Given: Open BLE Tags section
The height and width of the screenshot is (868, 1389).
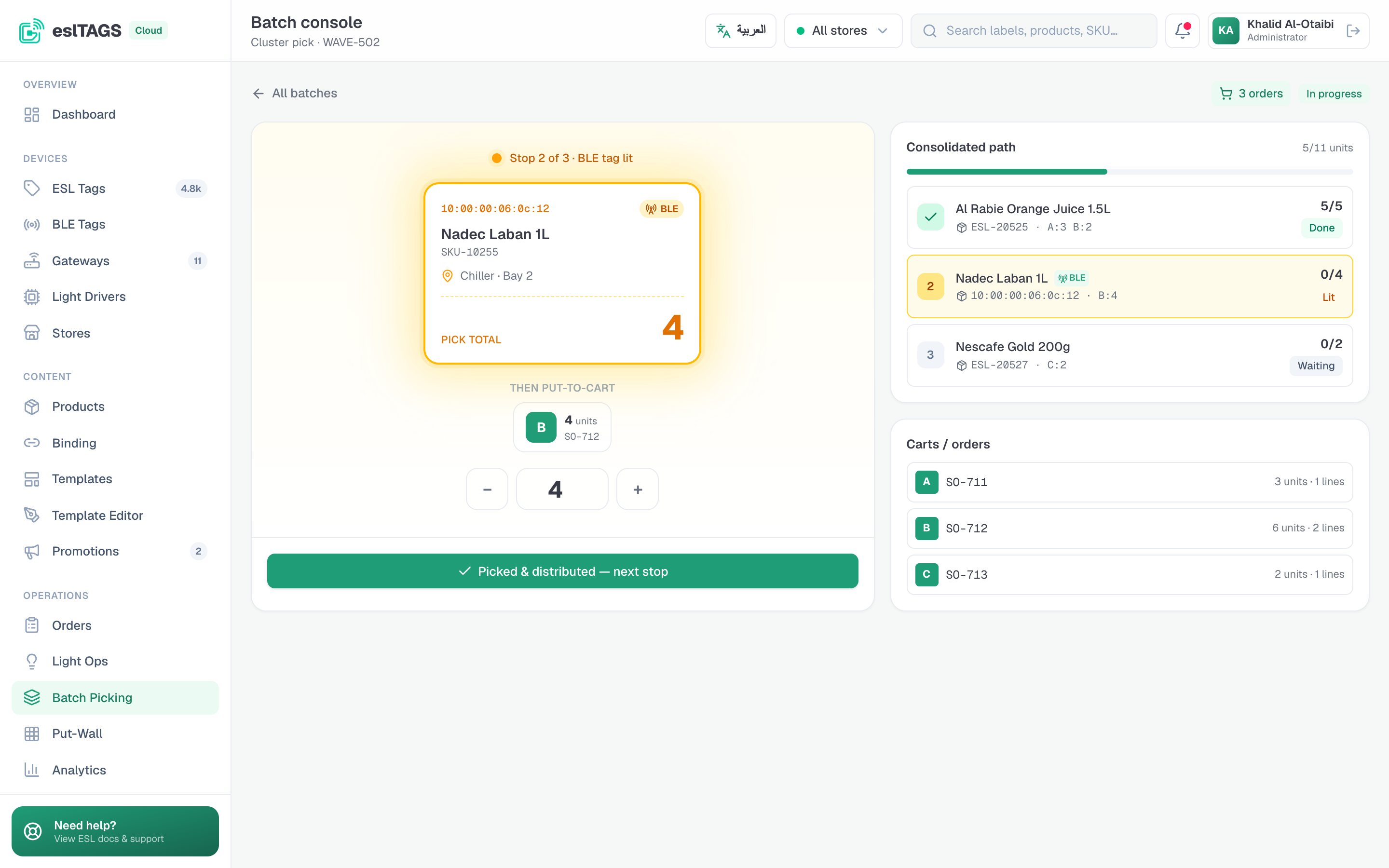Looking at the screenshot, I should click(x=115, y=224).
